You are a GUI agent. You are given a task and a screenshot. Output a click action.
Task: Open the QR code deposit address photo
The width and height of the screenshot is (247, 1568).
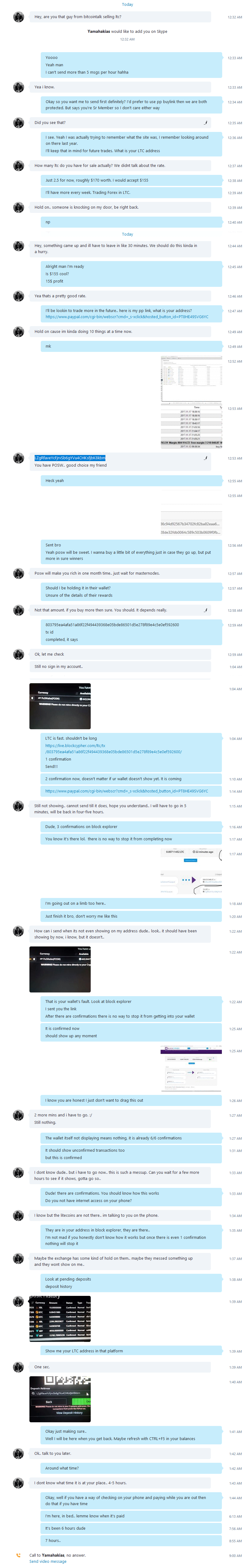(60, 1399)
